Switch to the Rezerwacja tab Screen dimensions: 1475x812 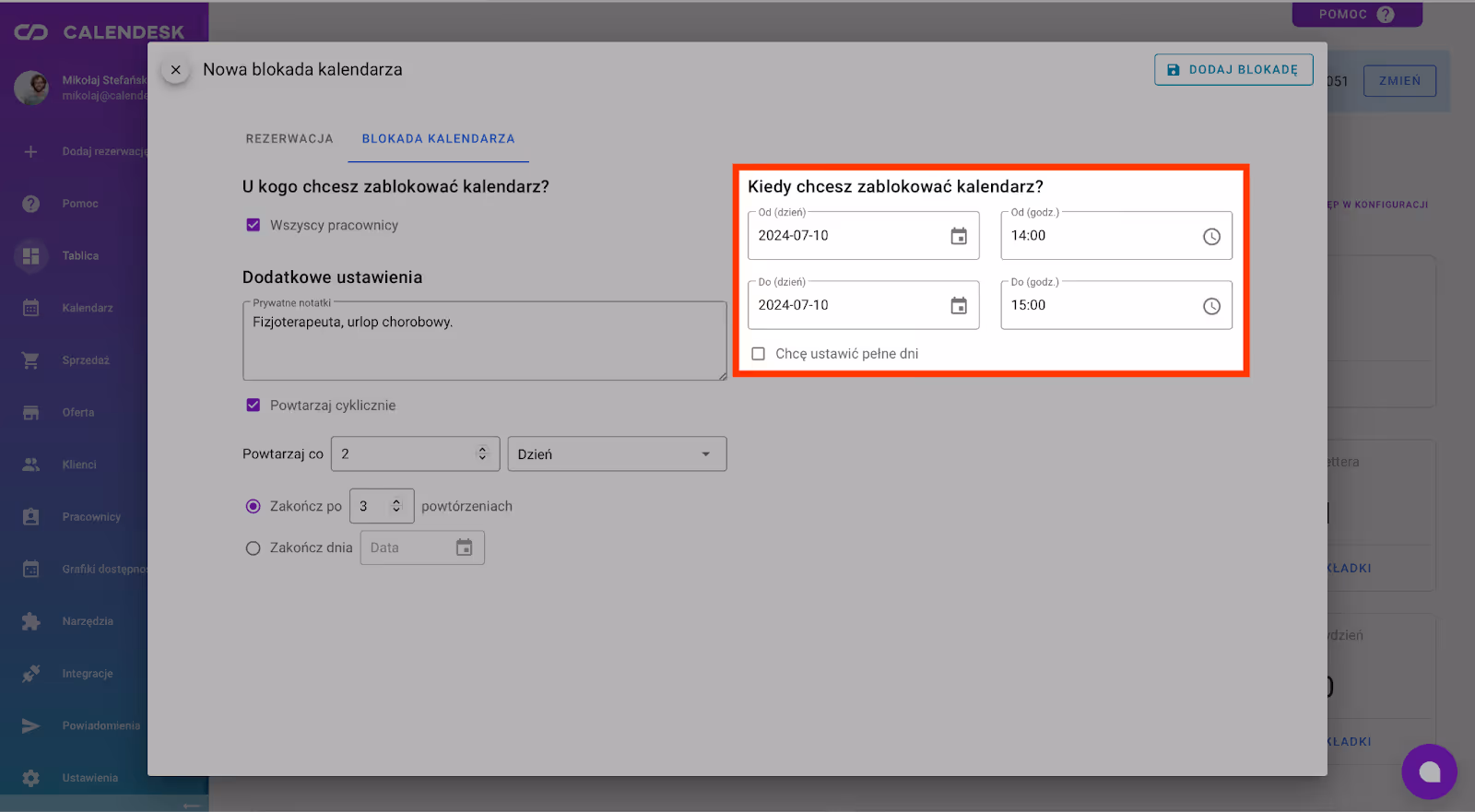(x=289, y=139)
